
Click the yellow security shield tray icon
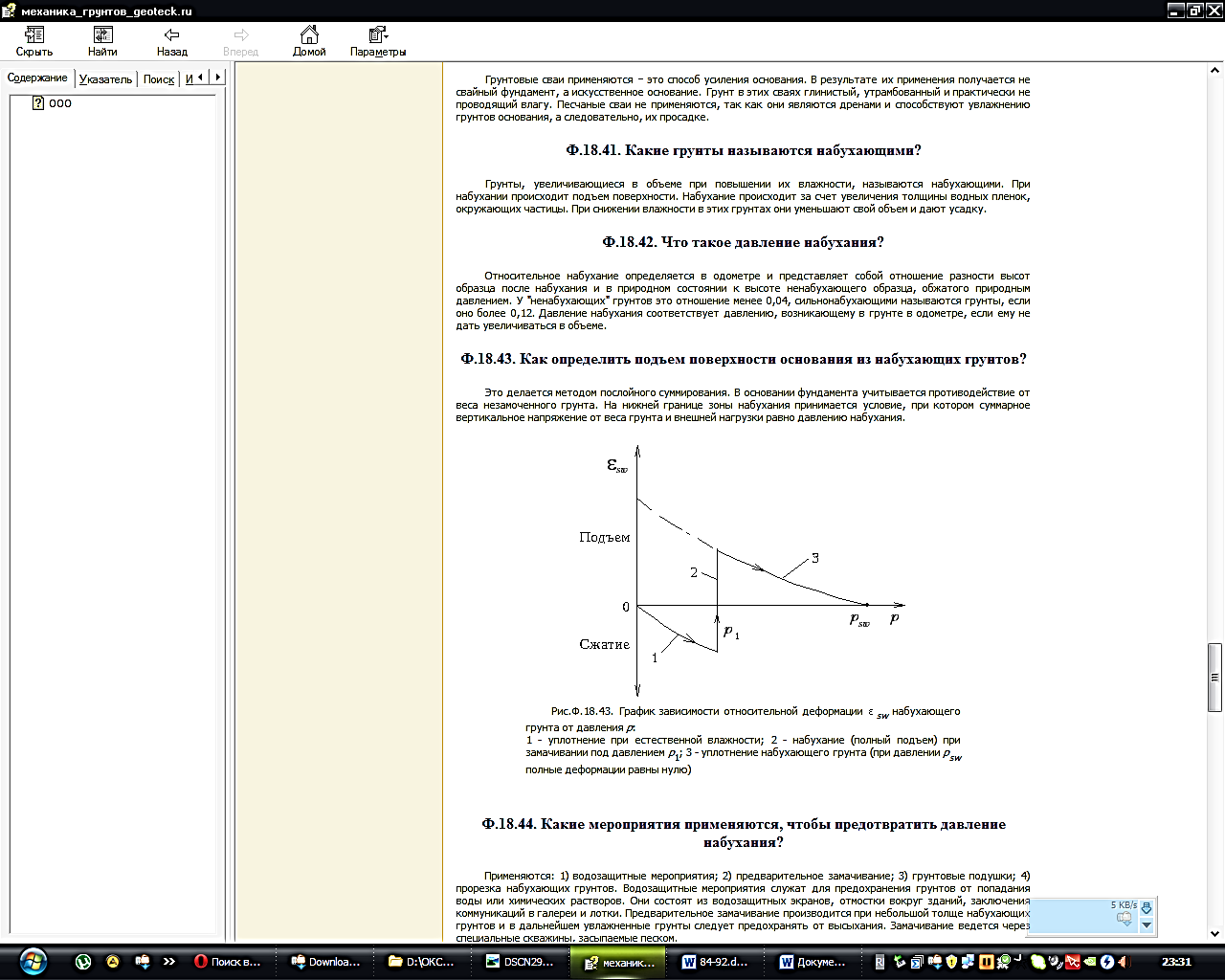[951, 962]
